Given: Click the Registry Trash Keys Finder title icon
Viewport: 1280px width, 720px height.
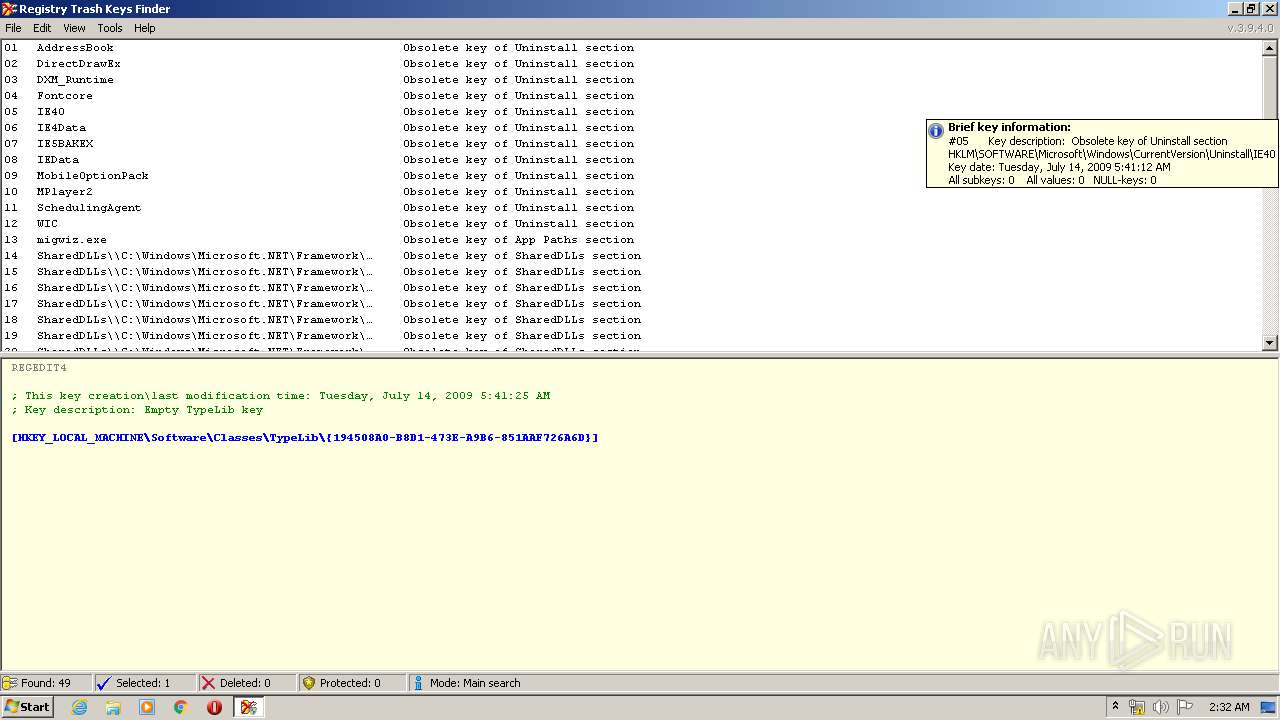Looking at the screenshot, I should [9, 9].
